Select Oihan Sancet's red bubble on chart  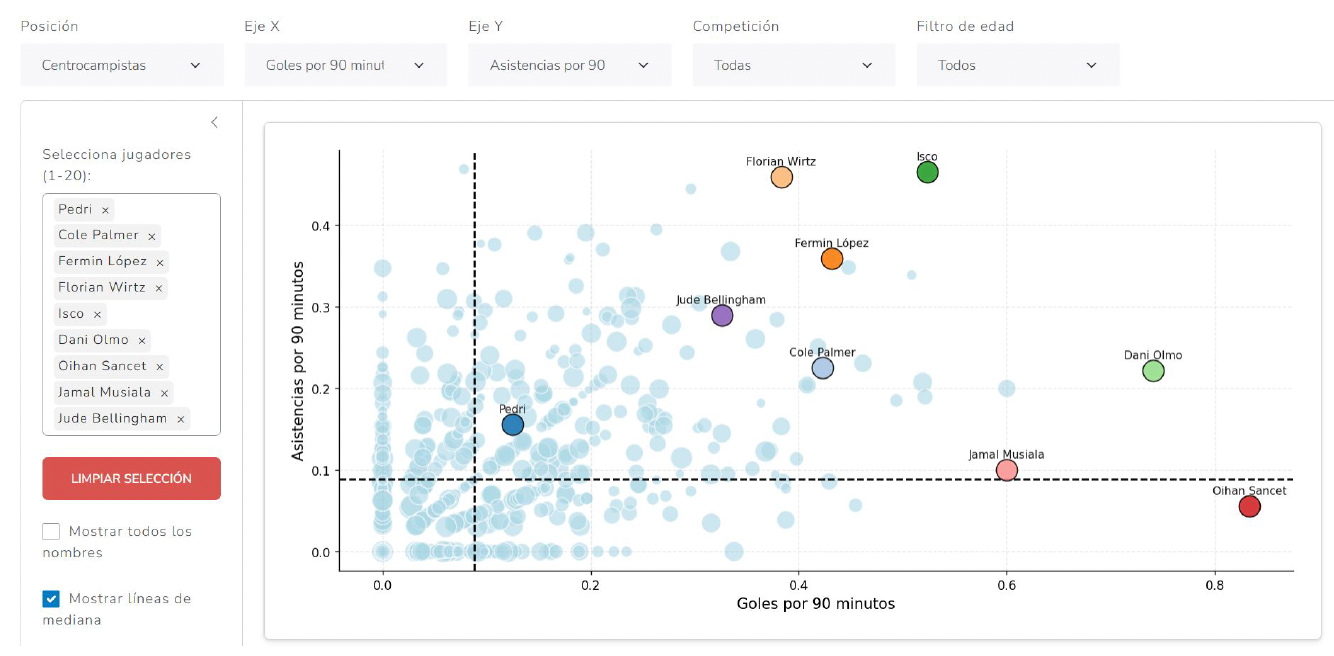pyautogui.click(x=1249, y=507)
